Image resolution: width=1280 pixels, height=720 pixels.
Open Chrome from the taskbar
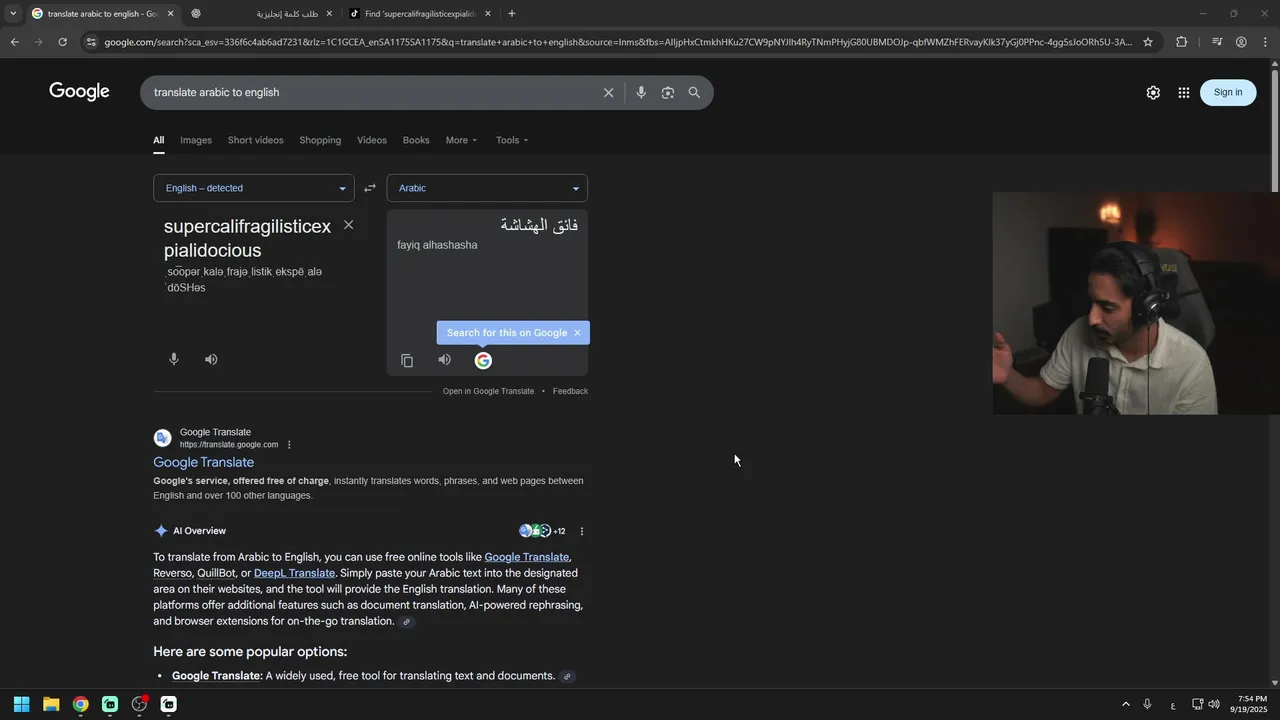coord(80,704)
